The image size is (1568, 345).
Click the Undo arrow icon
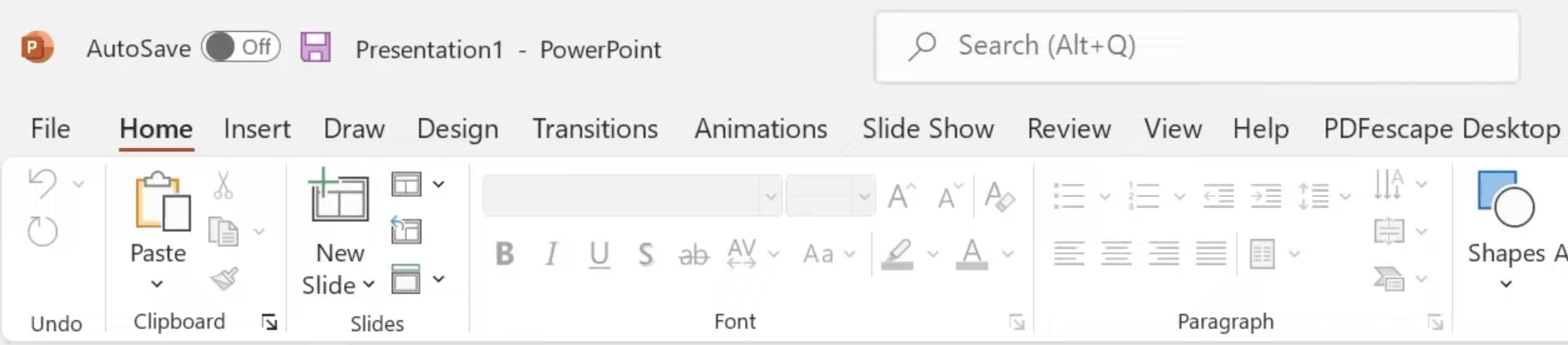(42, 184)
